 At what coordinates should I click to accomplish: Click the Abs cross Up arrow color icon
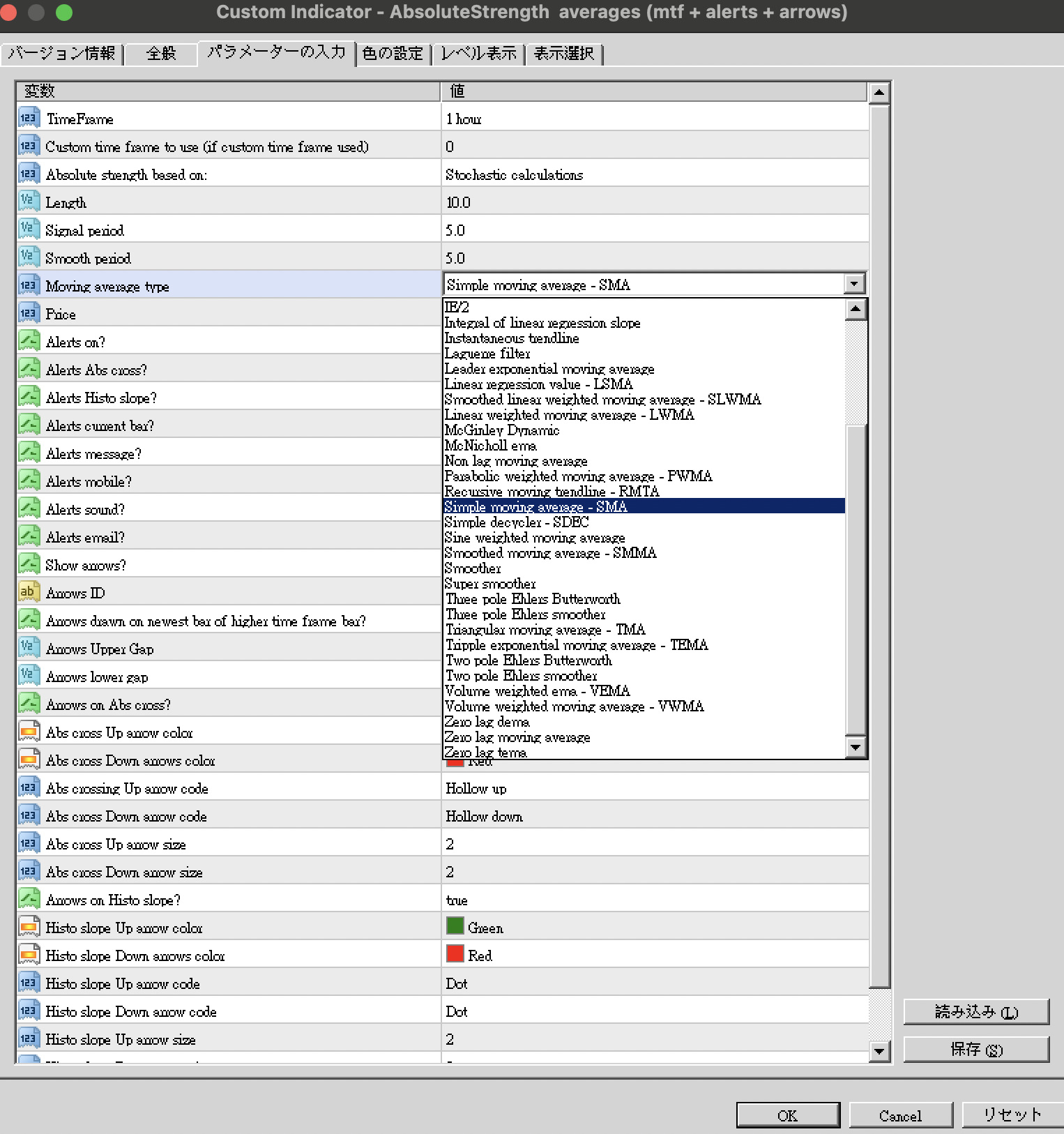[x=29, y=732]
